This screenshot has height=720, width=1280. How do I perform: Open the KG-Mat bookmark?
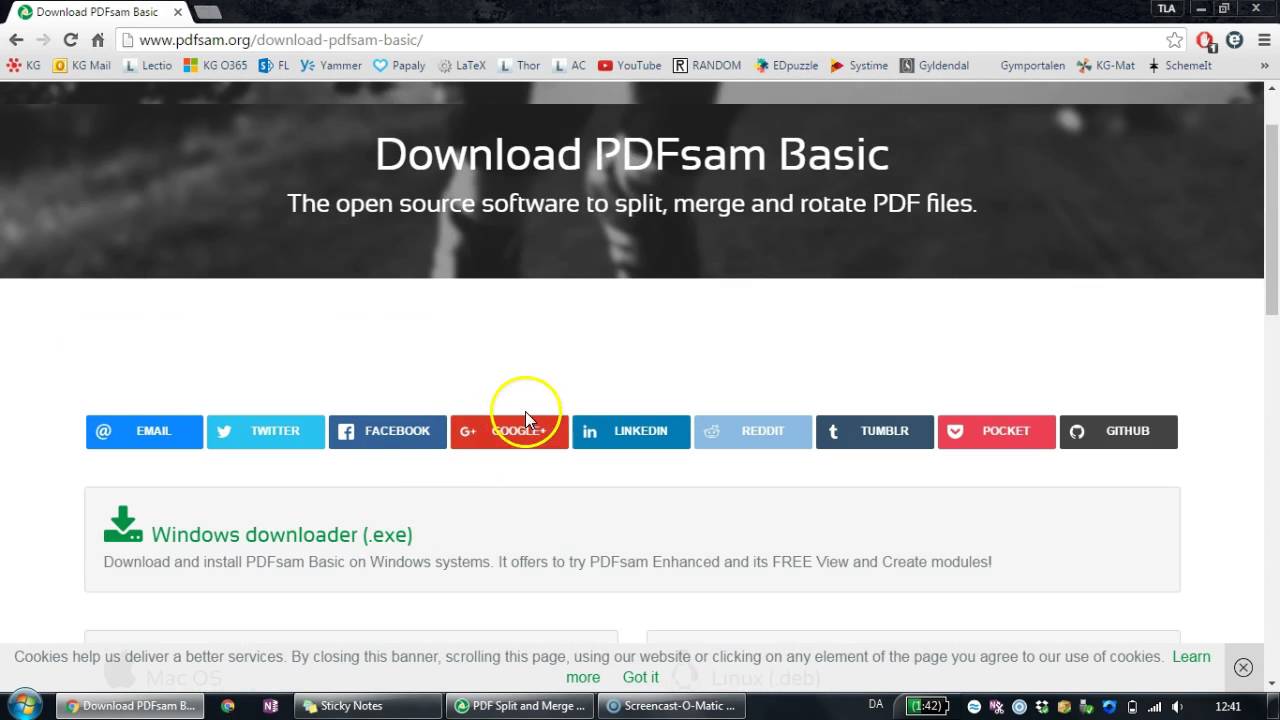click(1106, 65)
